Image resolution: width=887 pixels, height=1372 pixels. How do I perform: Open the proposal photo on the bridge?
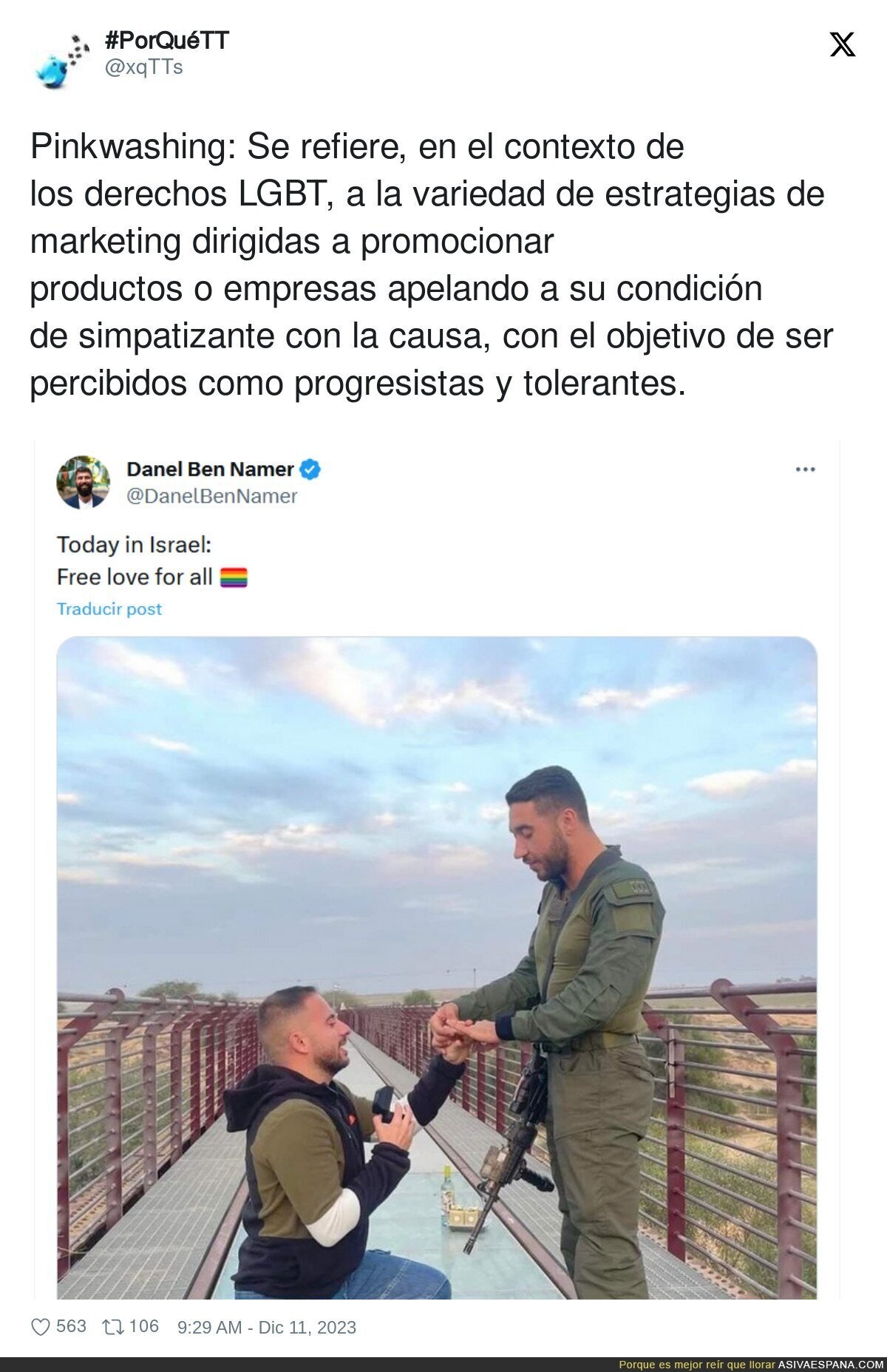[x=437, y=968]
